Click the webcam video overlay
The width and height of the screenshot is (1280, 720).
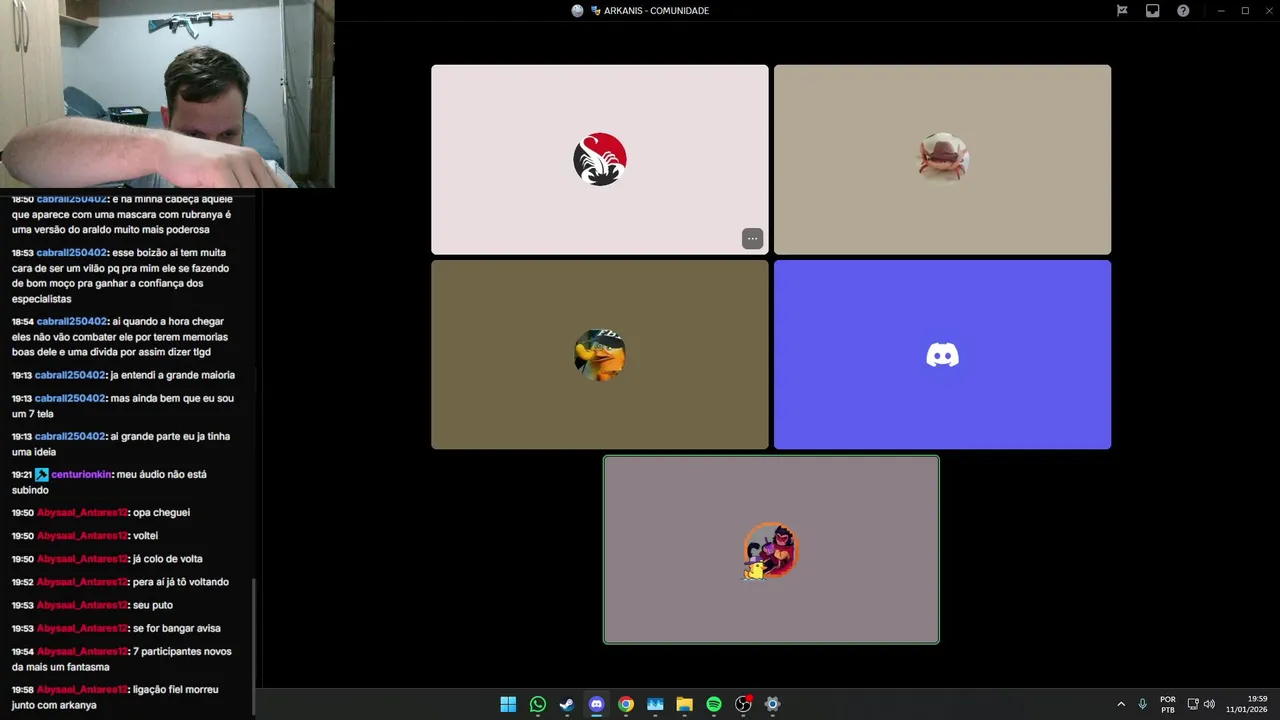167,94
